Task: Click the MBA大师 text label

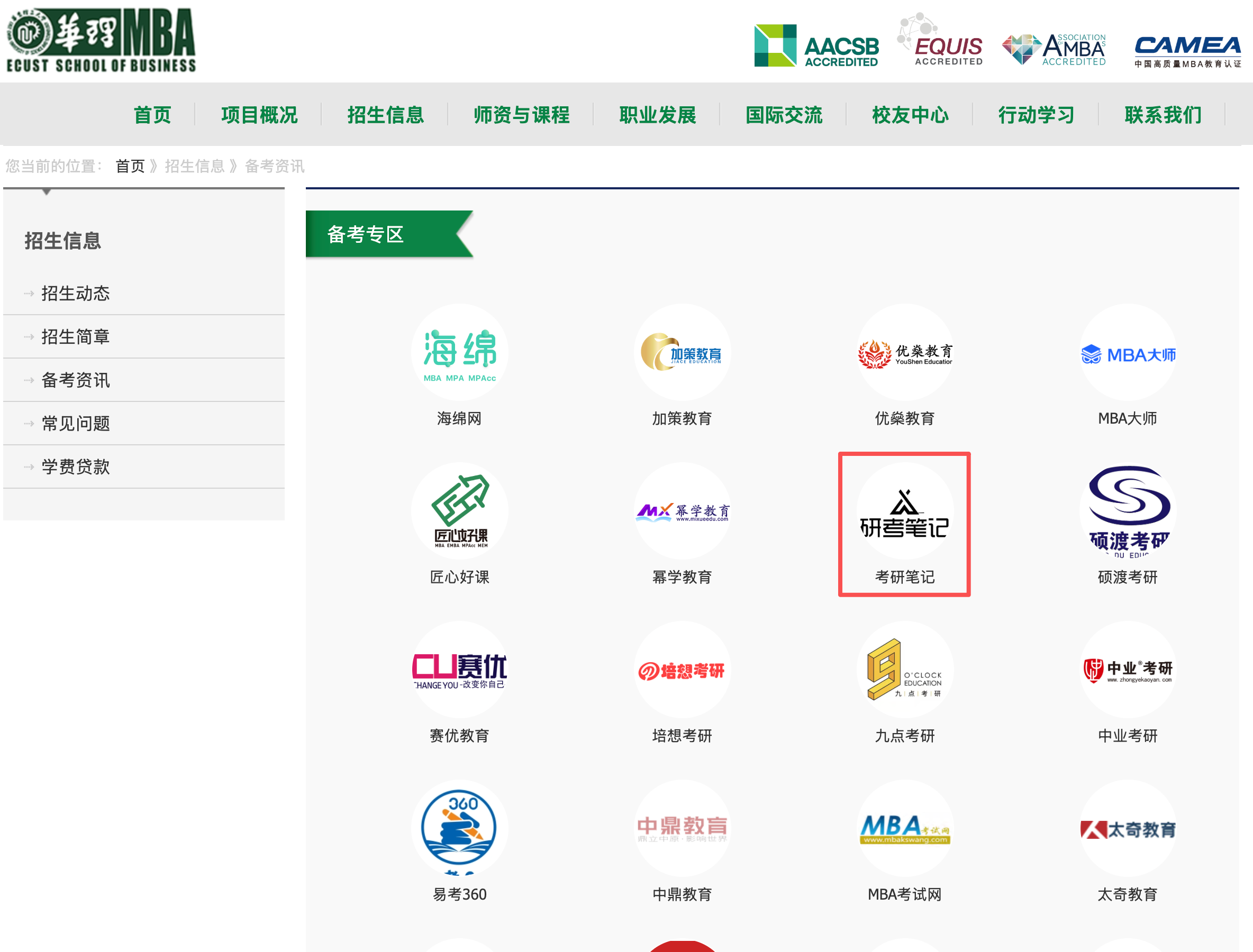Action: [x=1128, y=419]
